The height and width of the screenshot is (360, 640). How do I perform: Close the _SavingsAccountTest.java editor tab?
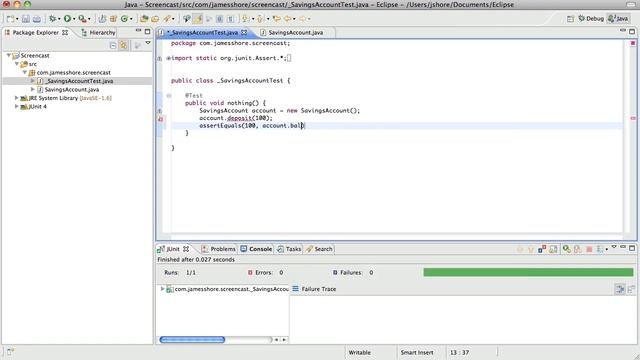[244, 32]
